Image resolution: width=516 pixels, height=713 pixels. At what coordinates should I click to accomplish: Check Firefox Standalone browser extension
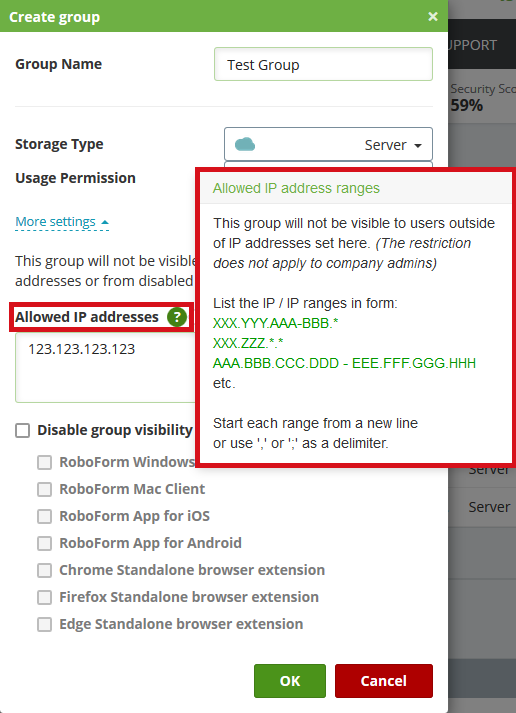[44, 597]
